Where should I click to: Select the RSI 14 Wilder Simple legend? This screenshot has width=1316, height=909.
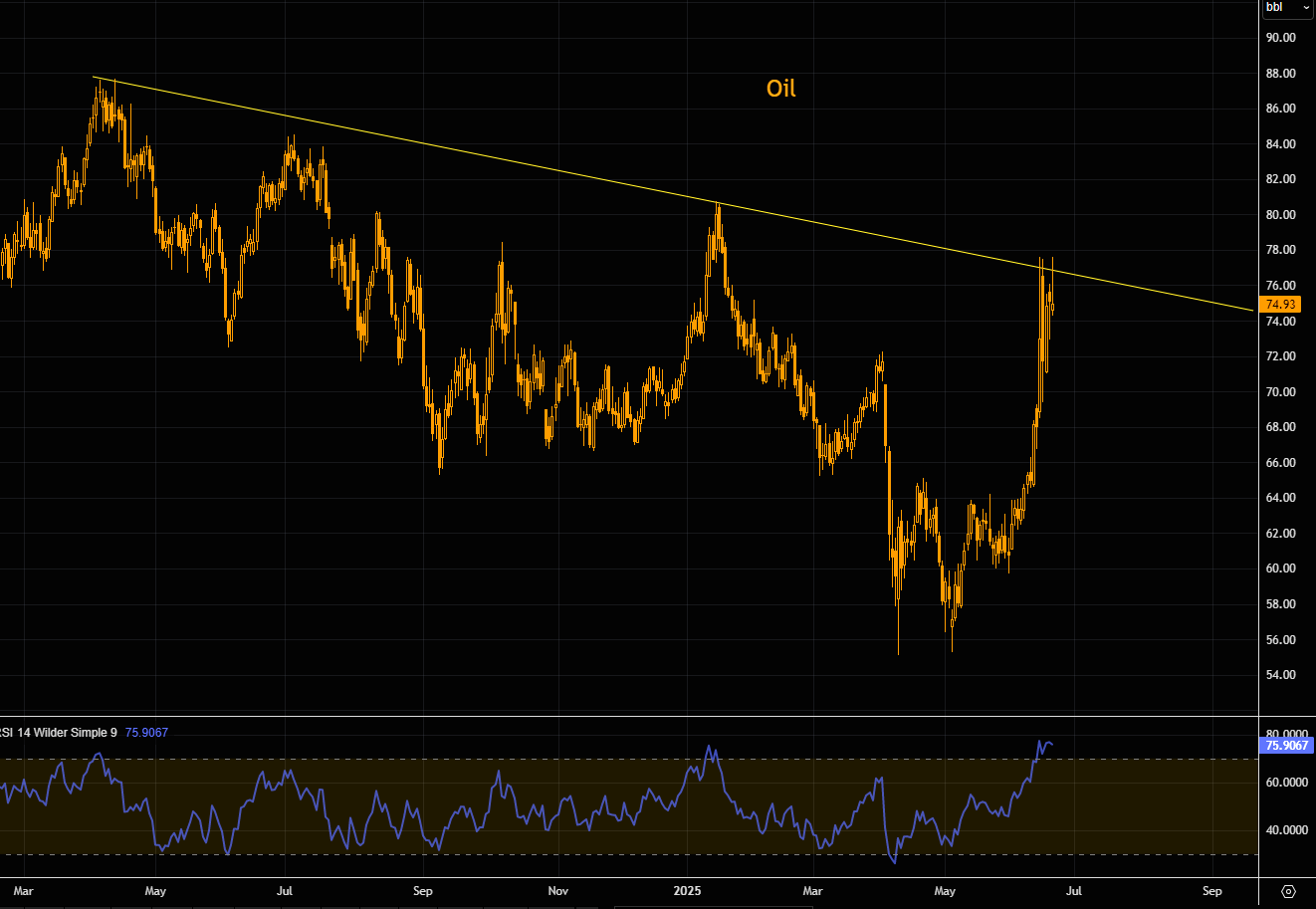tap(60, 733)
